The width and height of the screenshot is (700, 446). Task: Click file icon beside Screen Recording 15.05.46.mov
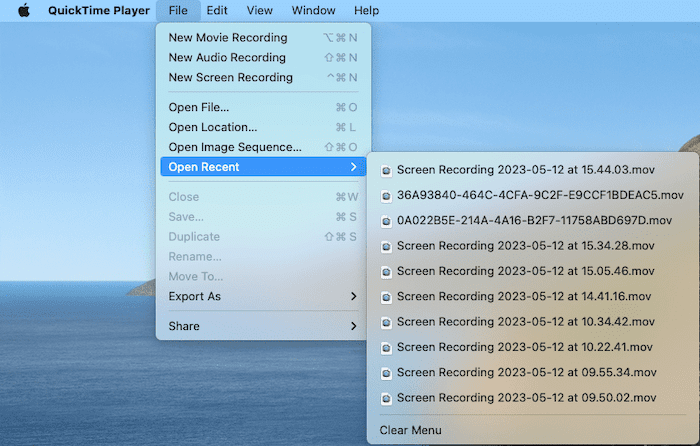386,271
